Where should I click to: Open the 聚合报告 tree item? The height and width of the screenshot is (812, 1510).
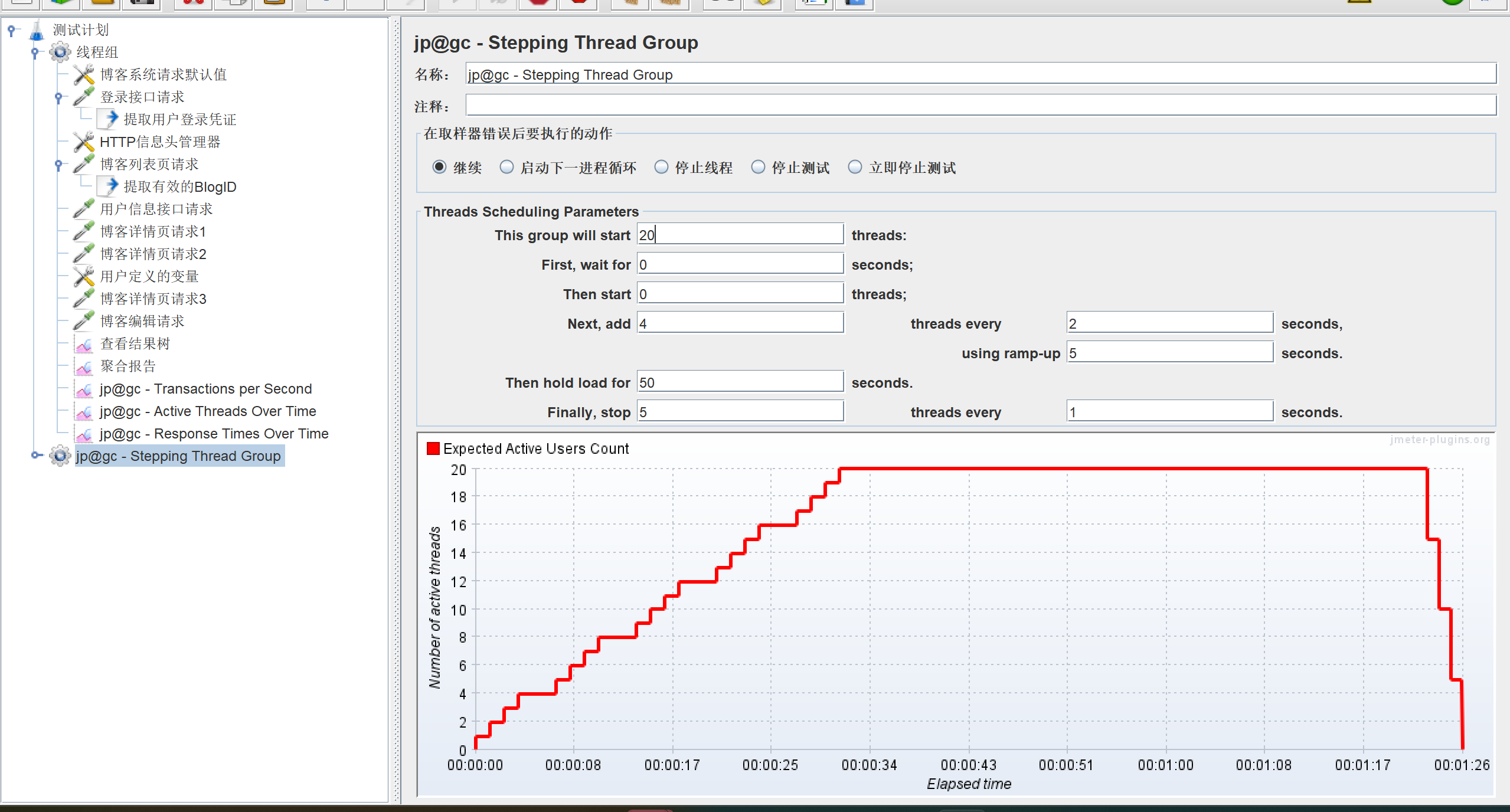click(128, 366)
